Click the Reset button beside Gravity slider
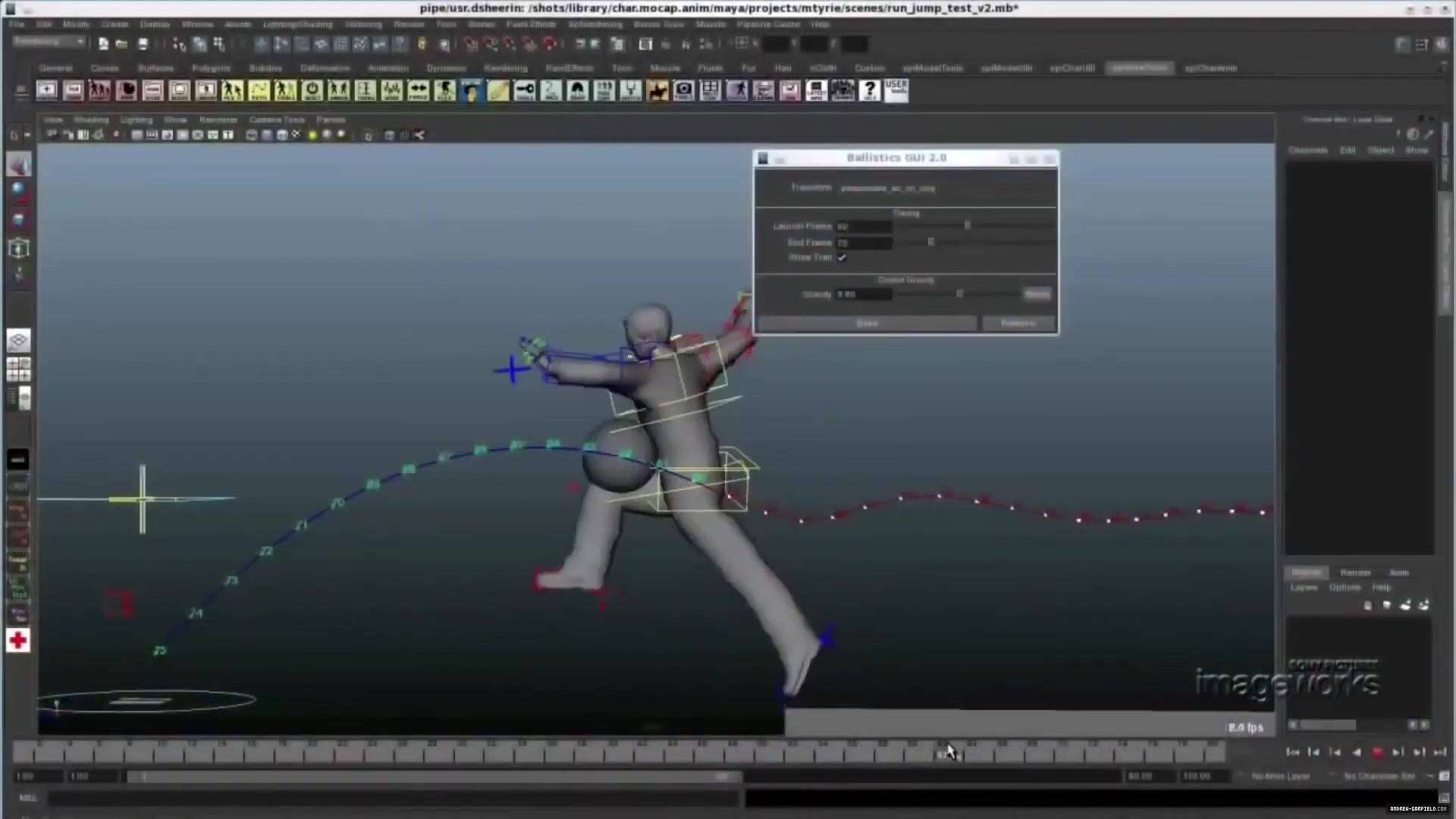 tap(1037, 294)
